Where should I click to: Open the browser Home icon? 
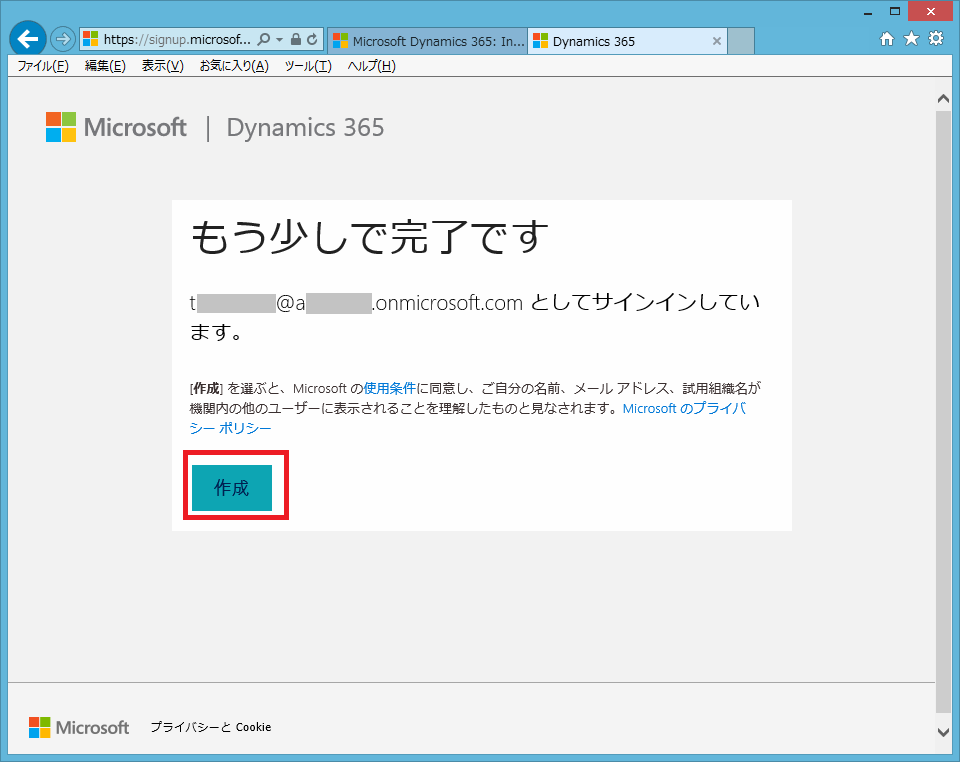pos(887,39)
